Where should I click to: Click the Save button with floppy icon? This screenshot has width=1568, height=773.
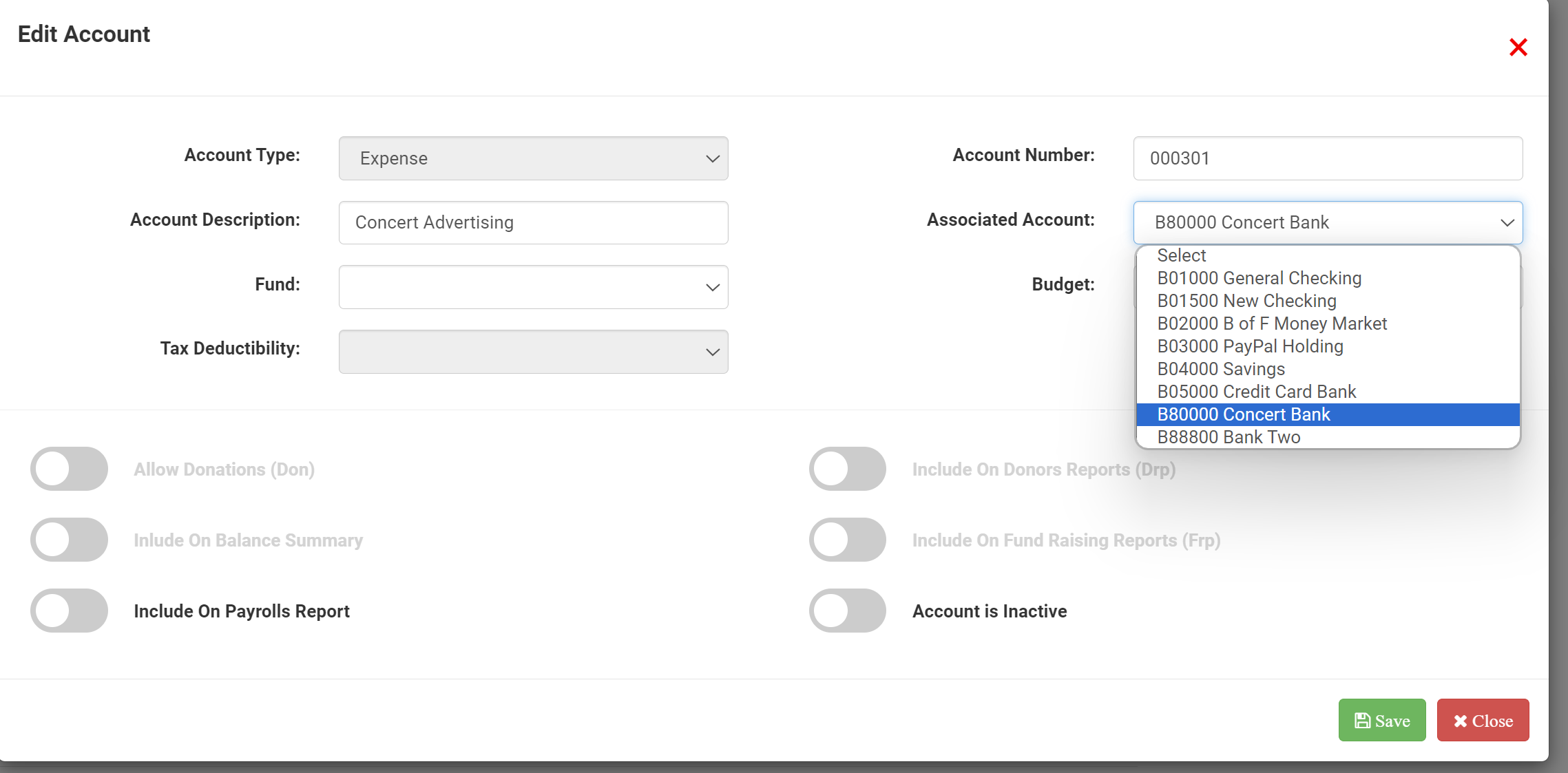pos(1381,720)
